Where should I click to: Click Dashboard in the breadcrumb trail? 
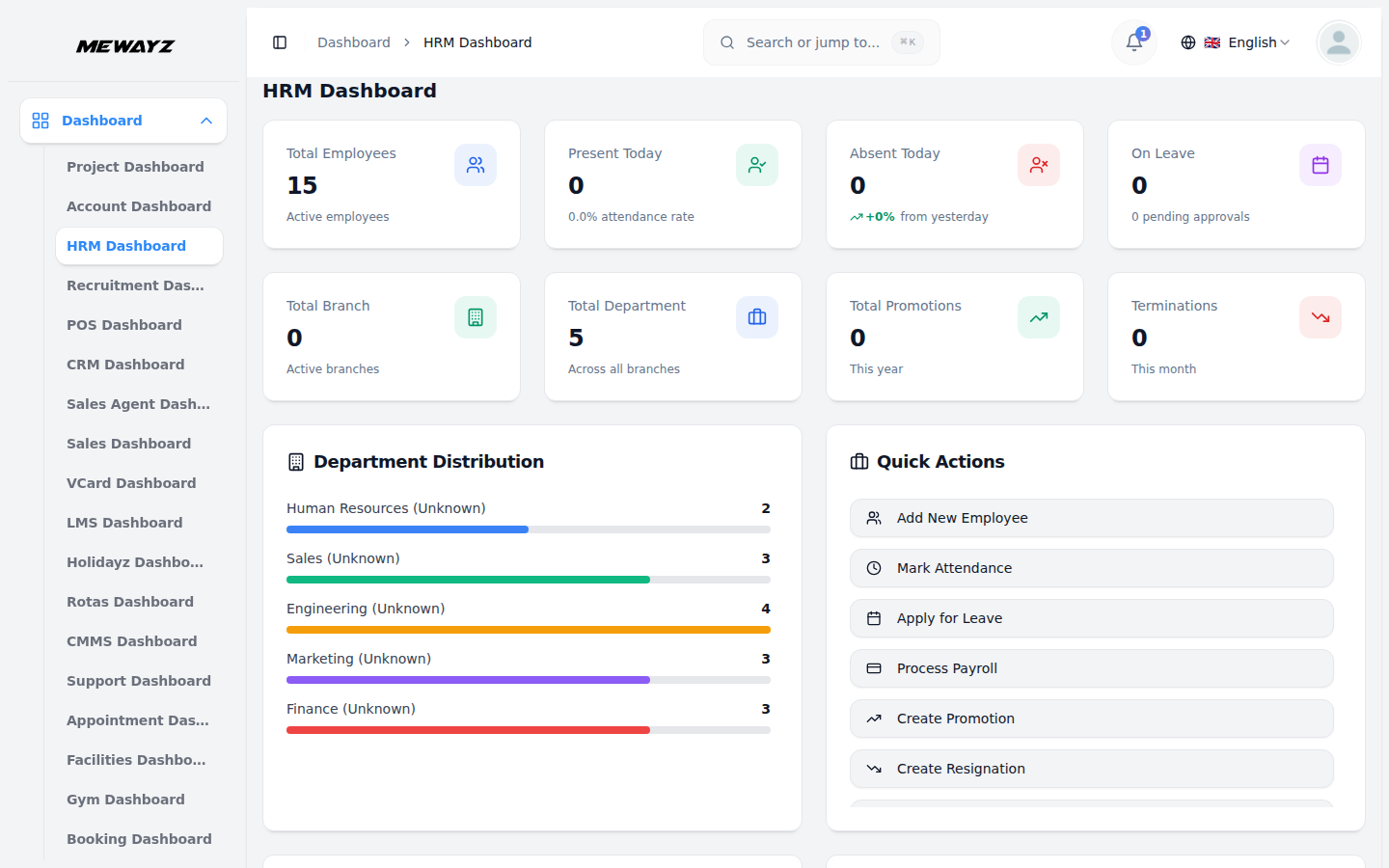tap(353, 42)
